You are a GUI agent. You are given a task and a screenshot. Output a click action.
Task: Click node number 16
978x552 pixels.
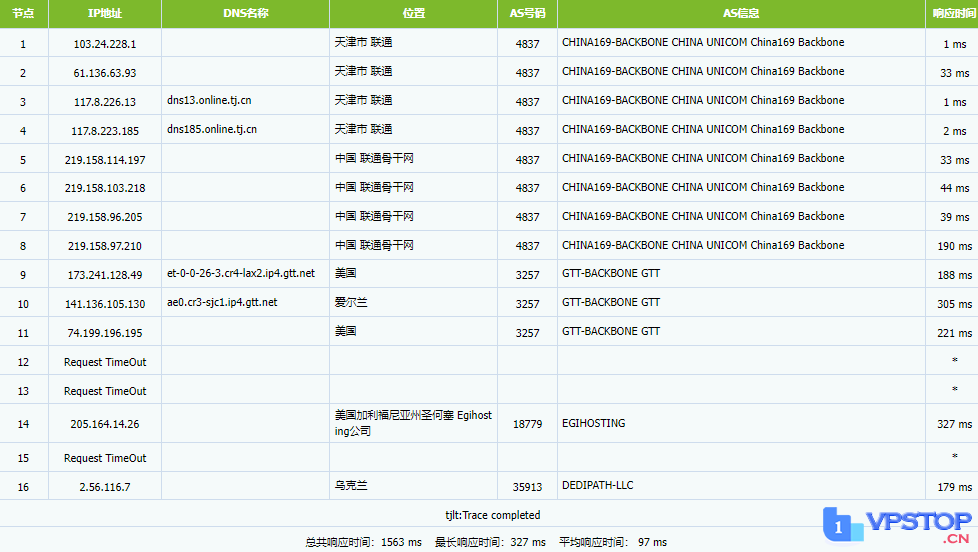23,487
